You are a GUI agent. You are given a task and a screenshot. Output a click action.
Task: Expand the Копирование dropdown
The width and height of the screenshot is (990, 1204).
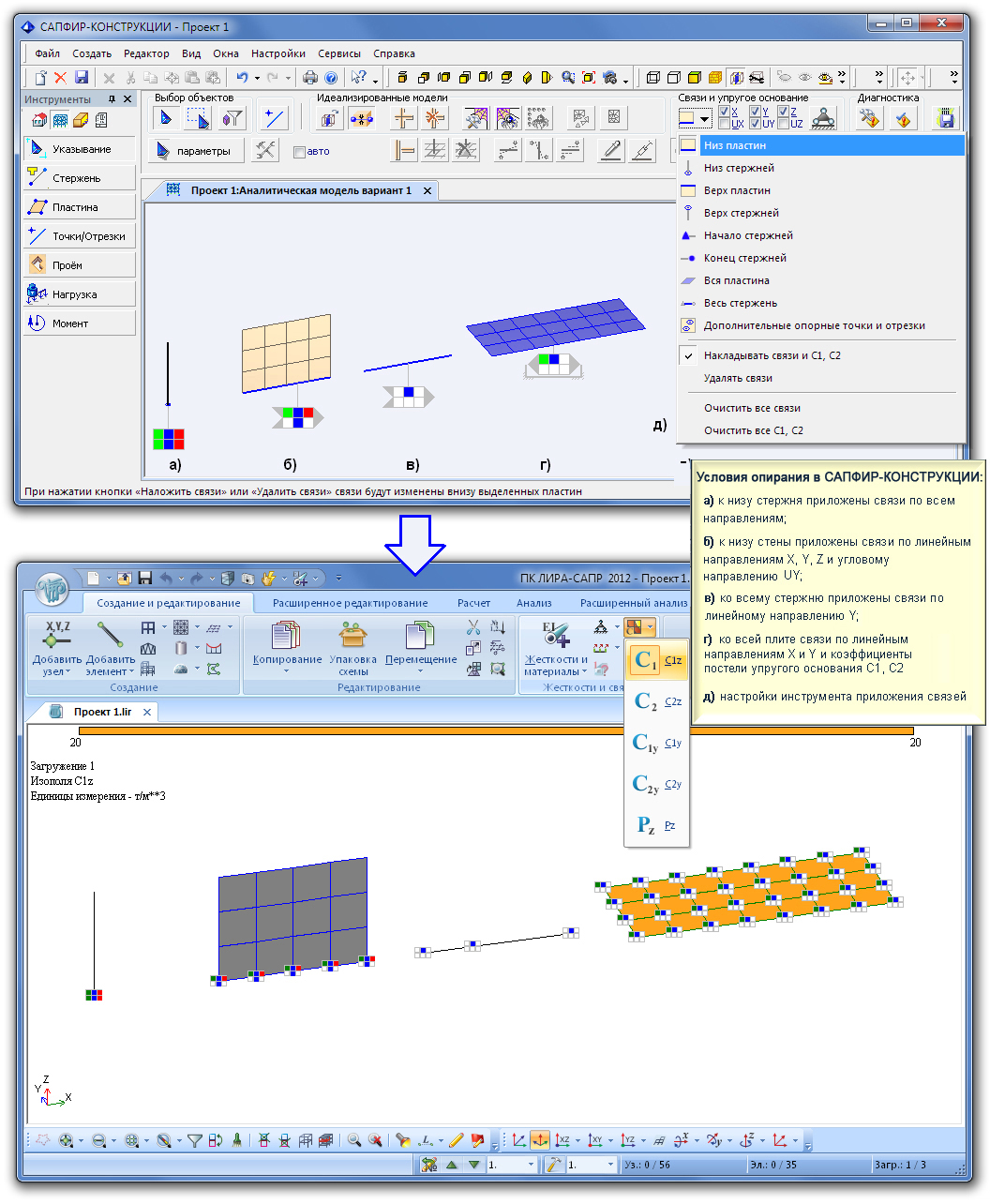click(287, 671)
